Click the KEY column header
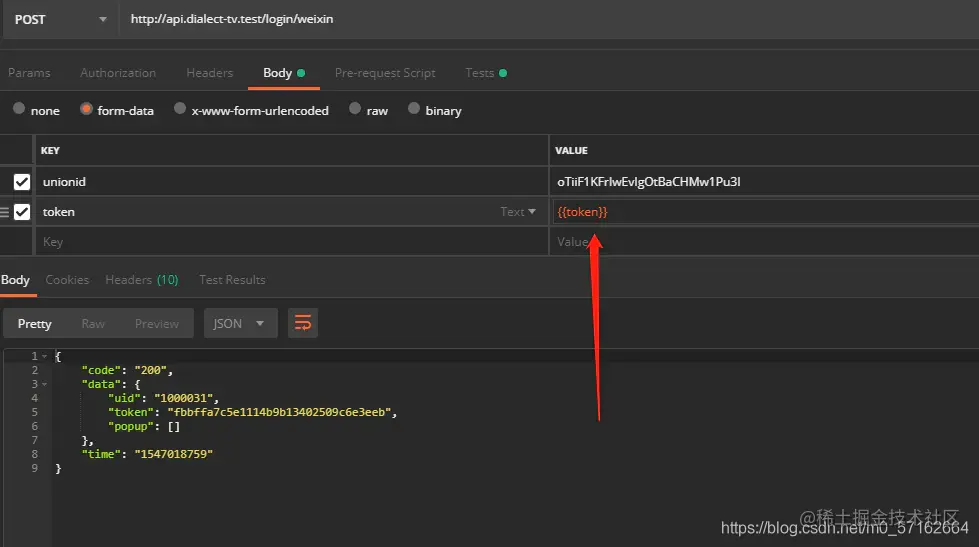This screenshot has height=547, width=979. click(x=50, y=150)
